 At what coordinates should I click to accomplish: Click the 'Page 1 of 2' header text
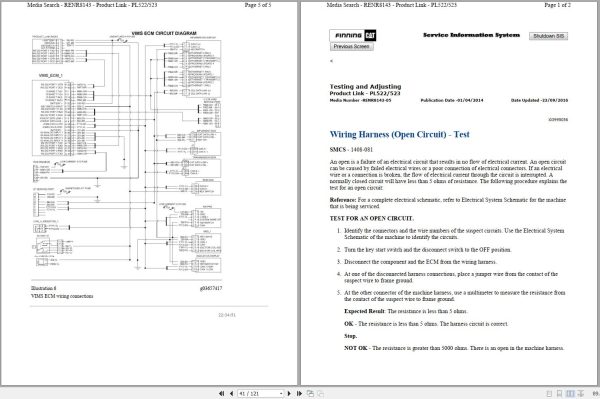(x=557, y=5)
